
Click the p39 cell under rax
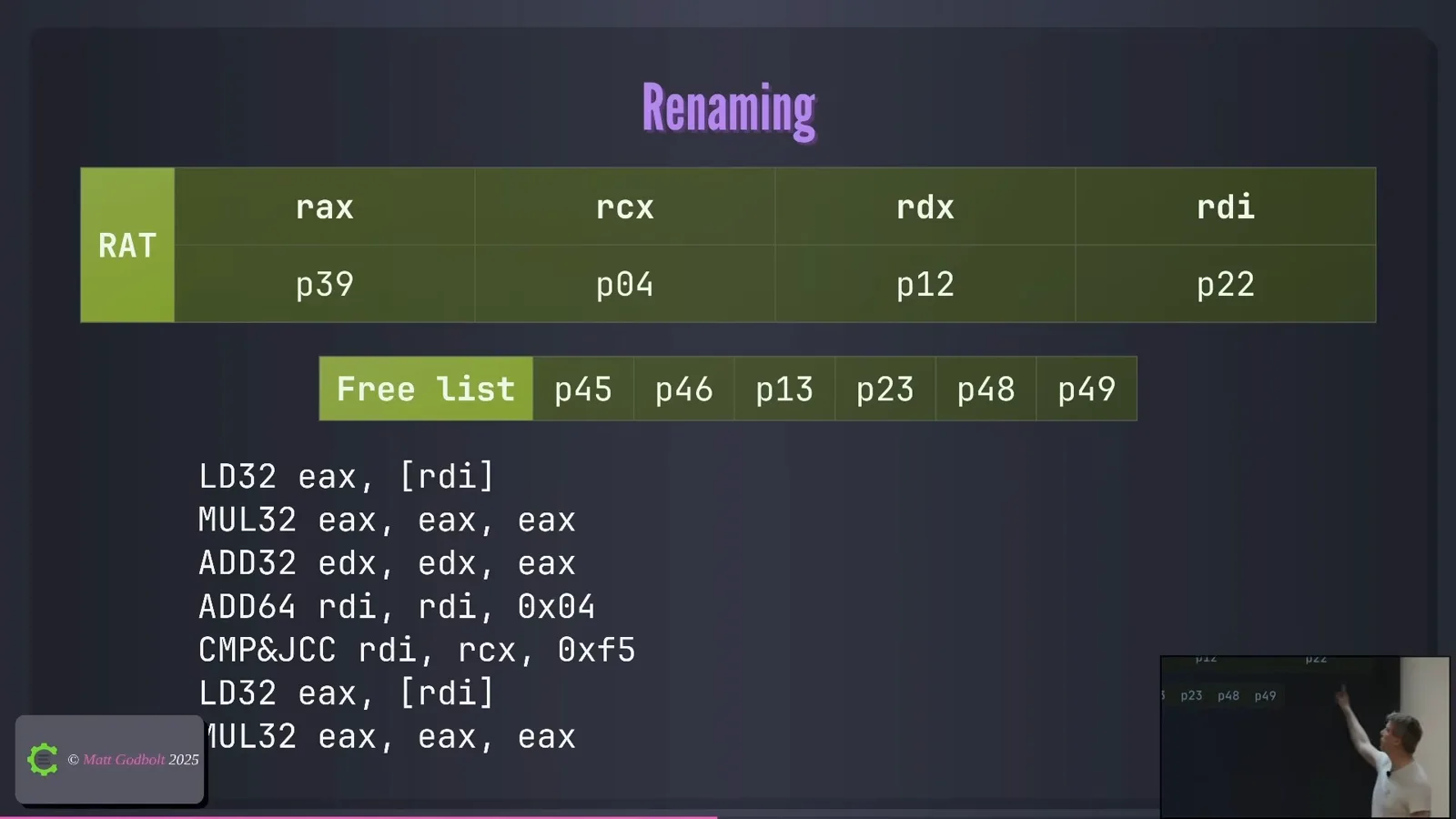click(x=325, y=284)
